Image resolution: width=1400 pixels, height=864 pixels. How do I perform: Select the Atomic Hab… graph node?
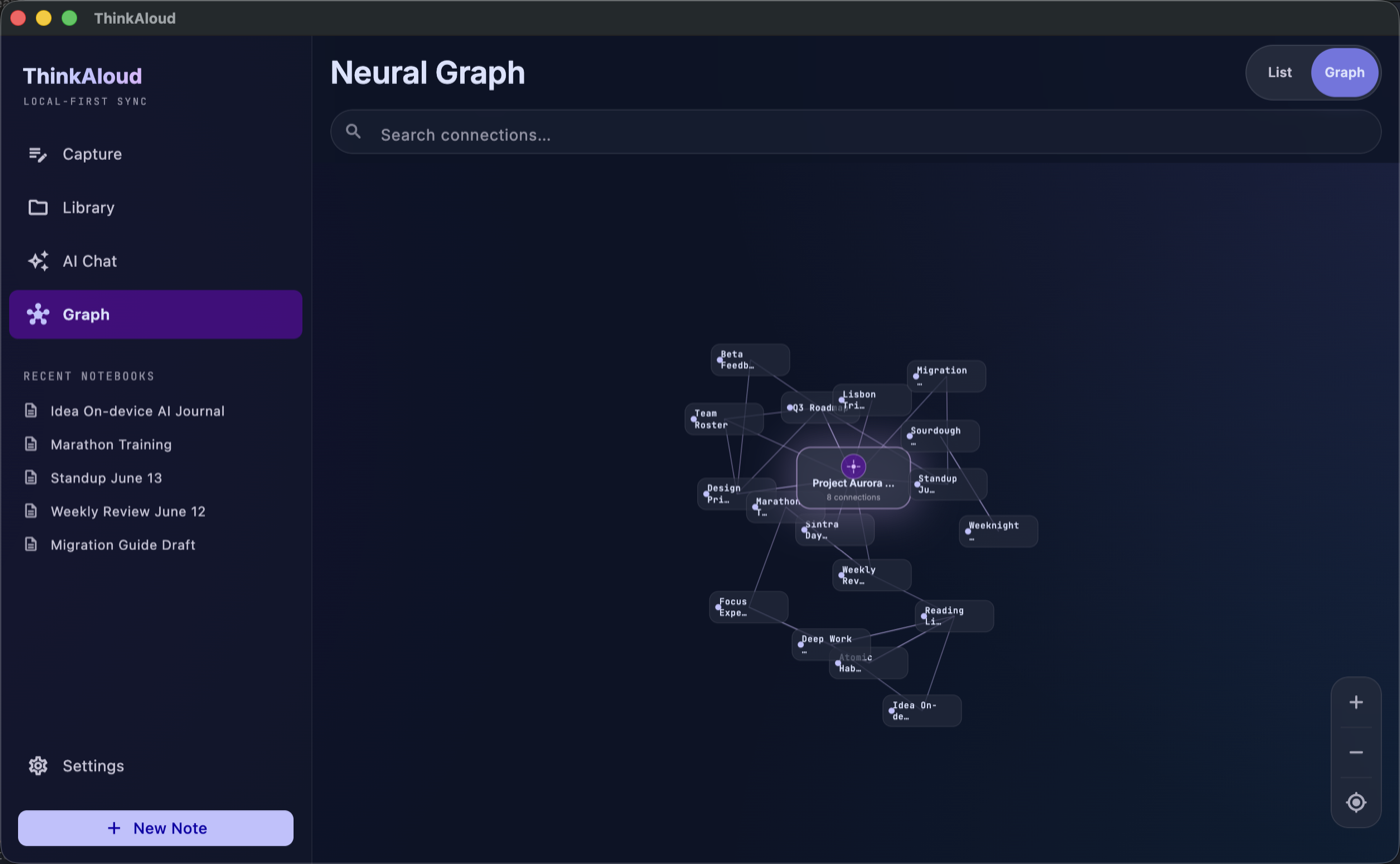coord(868,663)
